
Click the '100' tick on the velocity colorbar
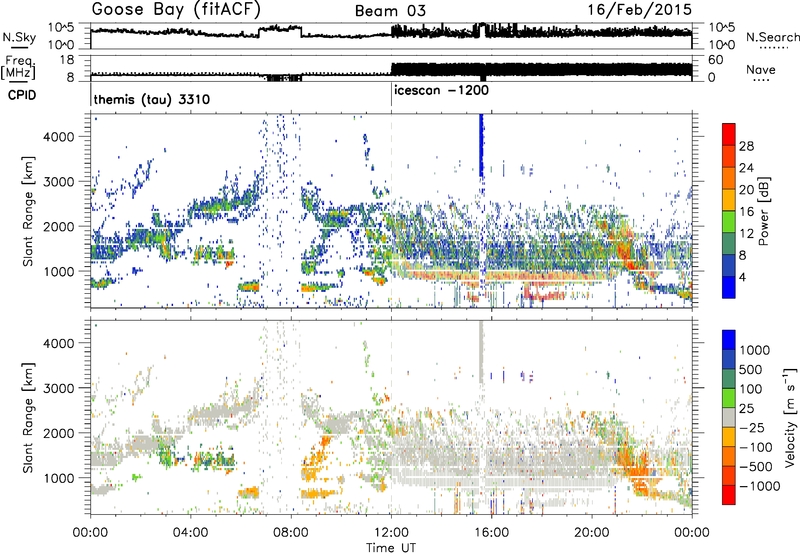point(751,389)
